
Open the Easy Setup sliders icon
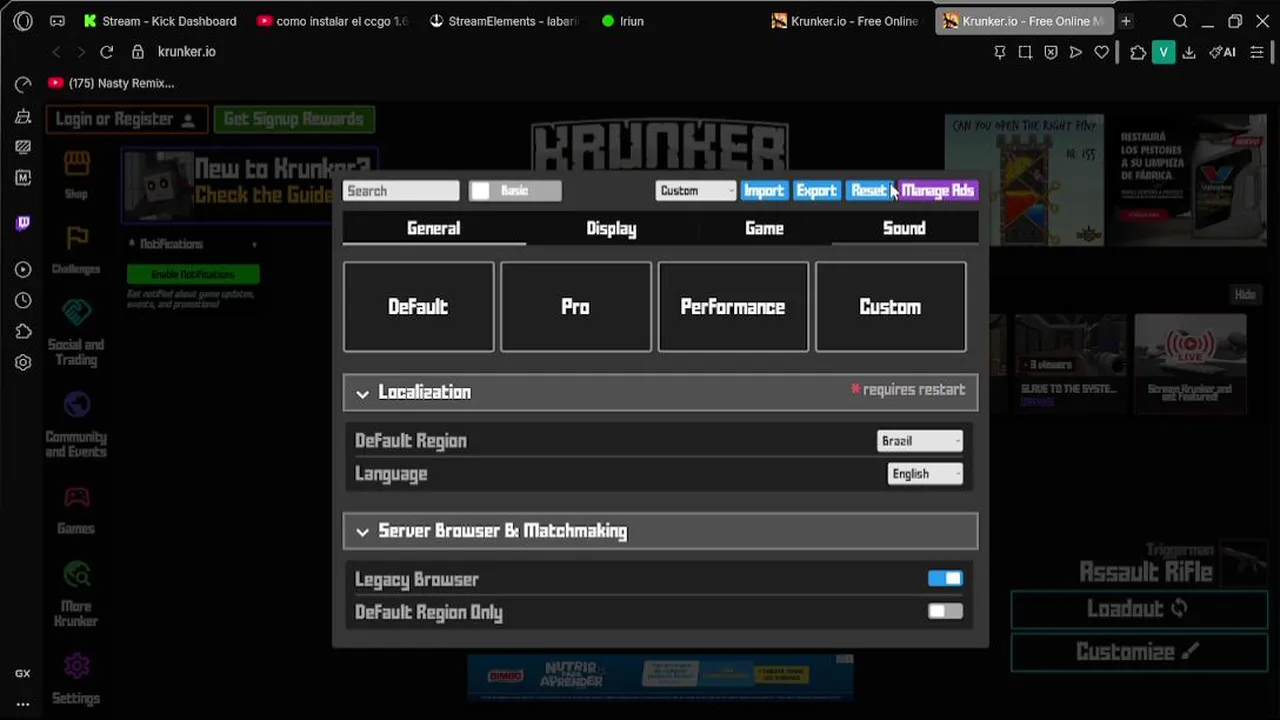[1257, 52]
